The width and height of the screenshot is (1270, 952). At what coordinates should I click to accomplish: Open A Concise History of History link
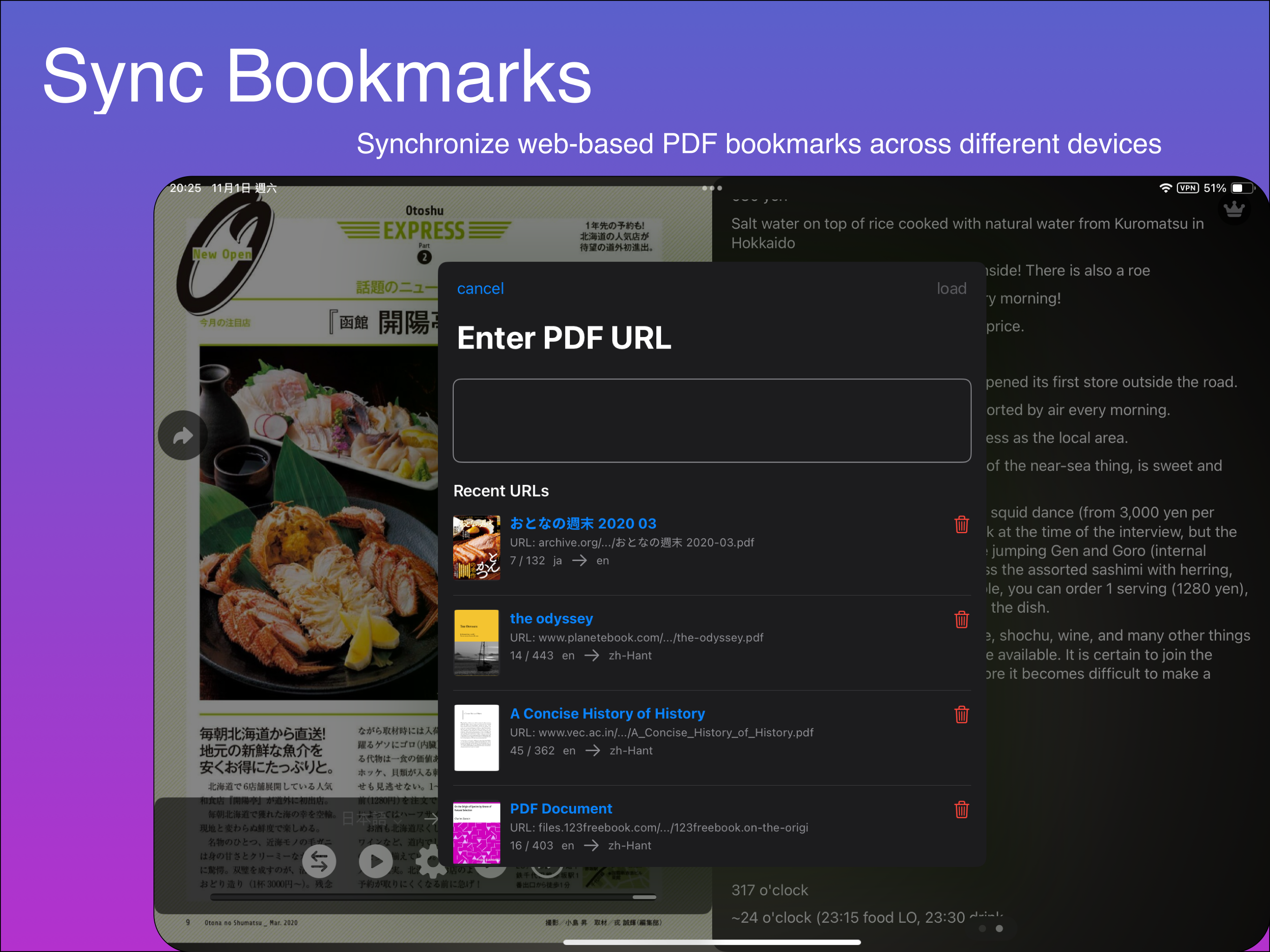pyautogui.click(x=608, y=713)
